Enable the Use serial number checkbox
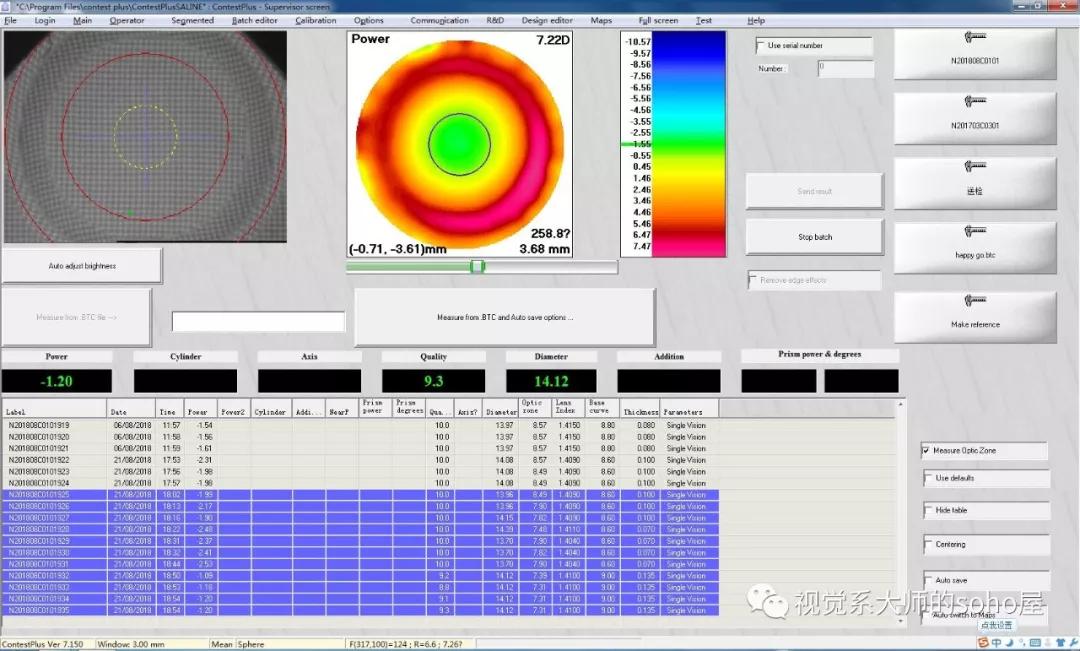This screenshot has width=1080, height=651. coord(760,46)
